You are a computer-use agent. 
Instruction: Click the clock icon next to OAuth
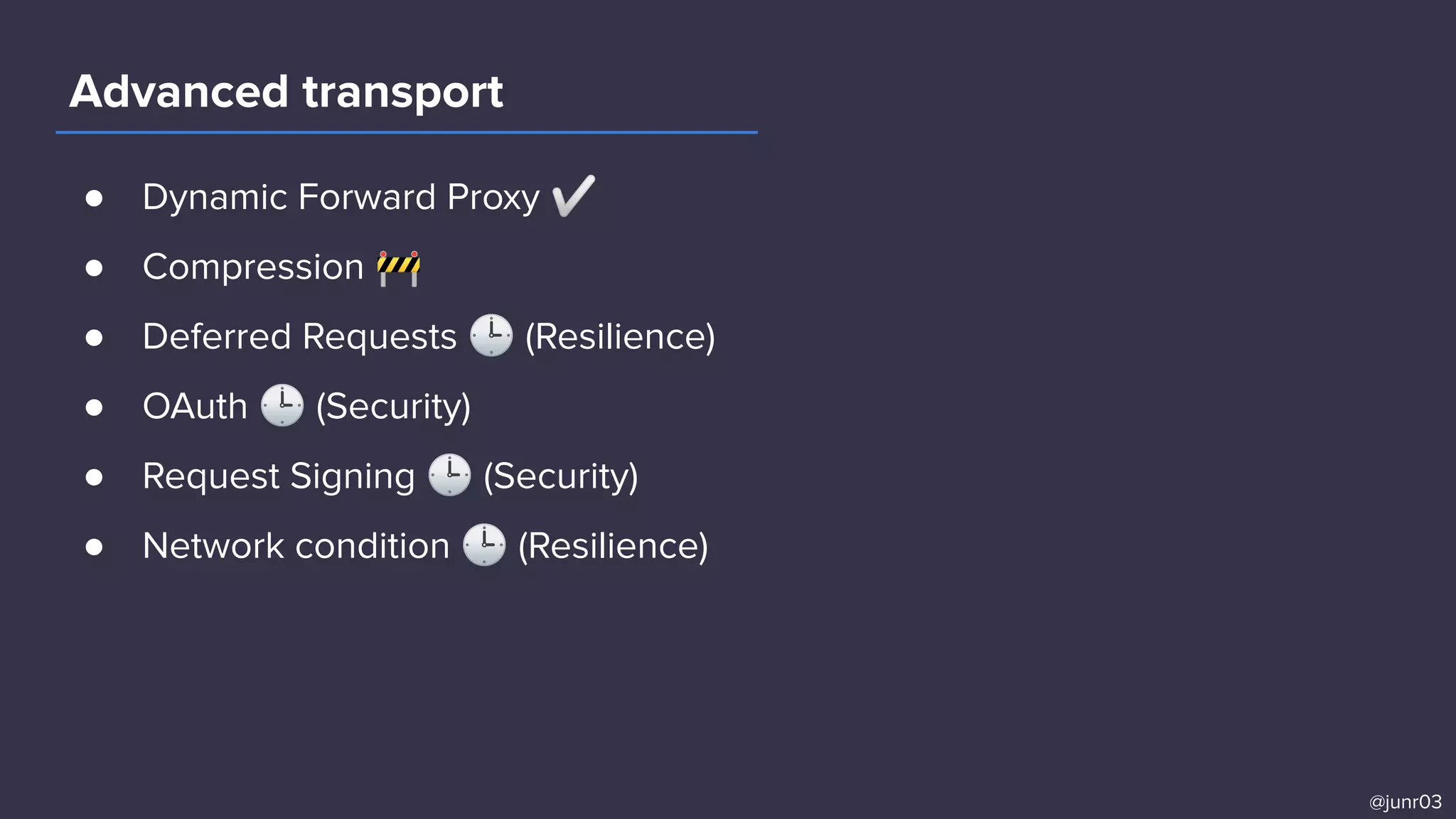pyautogui.click(x=282, y=405)
